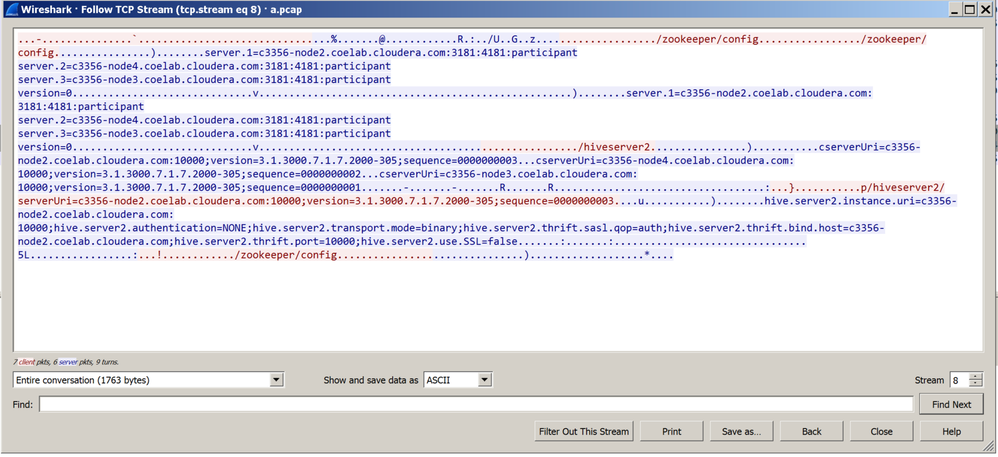Screen dimensions: 998x457
Task: Minimize the Follow TCP Stream window
Action: [x=956, y=10]
